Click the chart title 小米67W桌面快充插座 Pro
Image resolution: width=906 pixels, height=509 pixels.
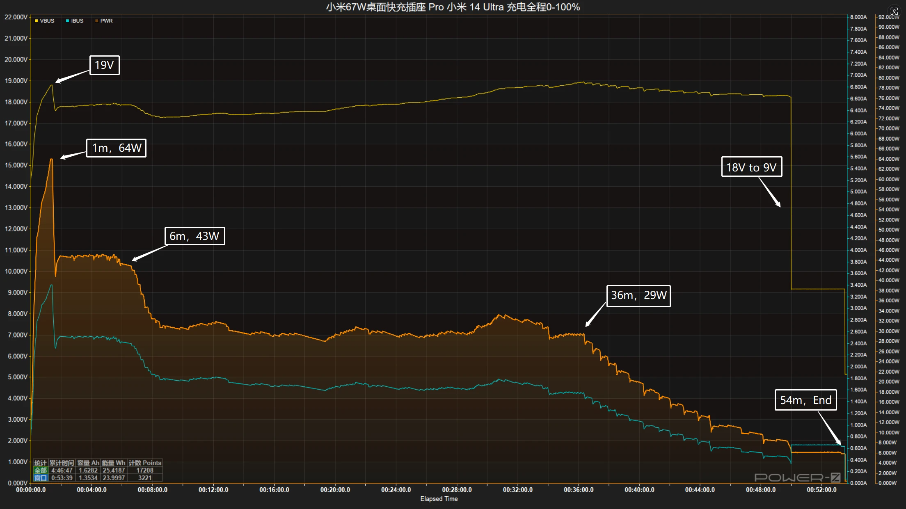[x=384, y=7]
